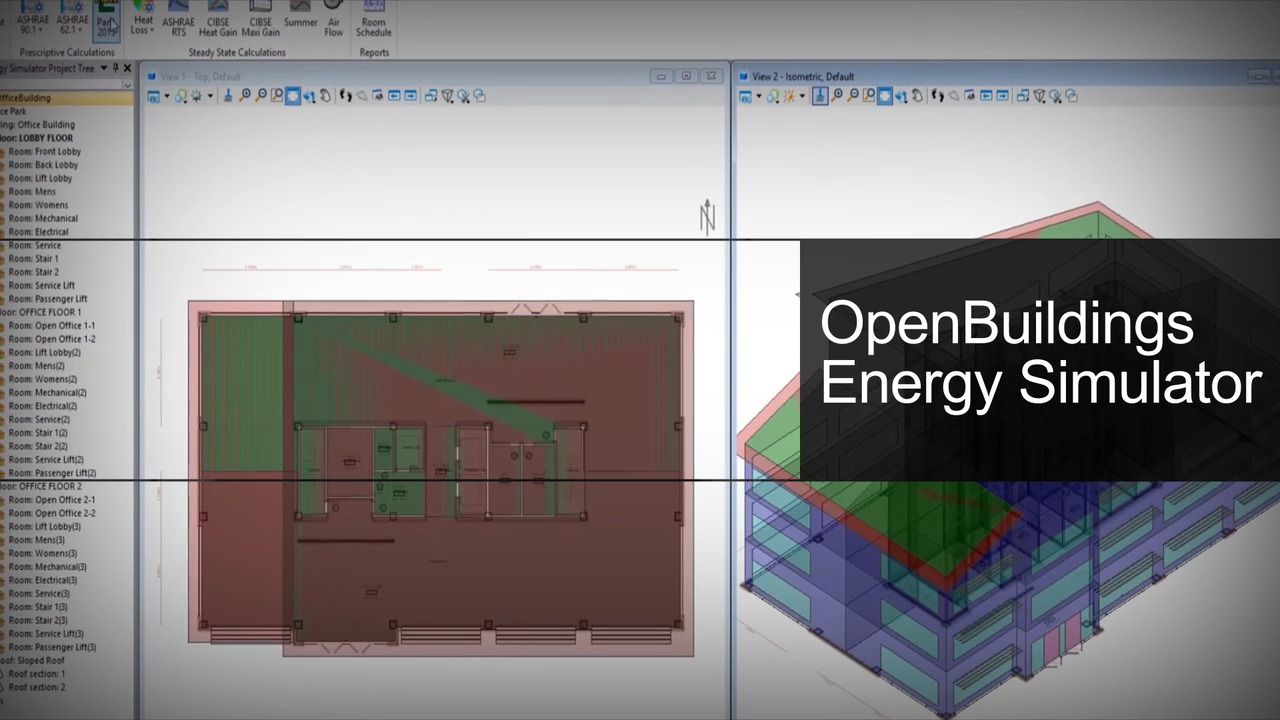1280x720 pixels.
Task: Select Rotate View tool in View 2
Action: (901, 96)
